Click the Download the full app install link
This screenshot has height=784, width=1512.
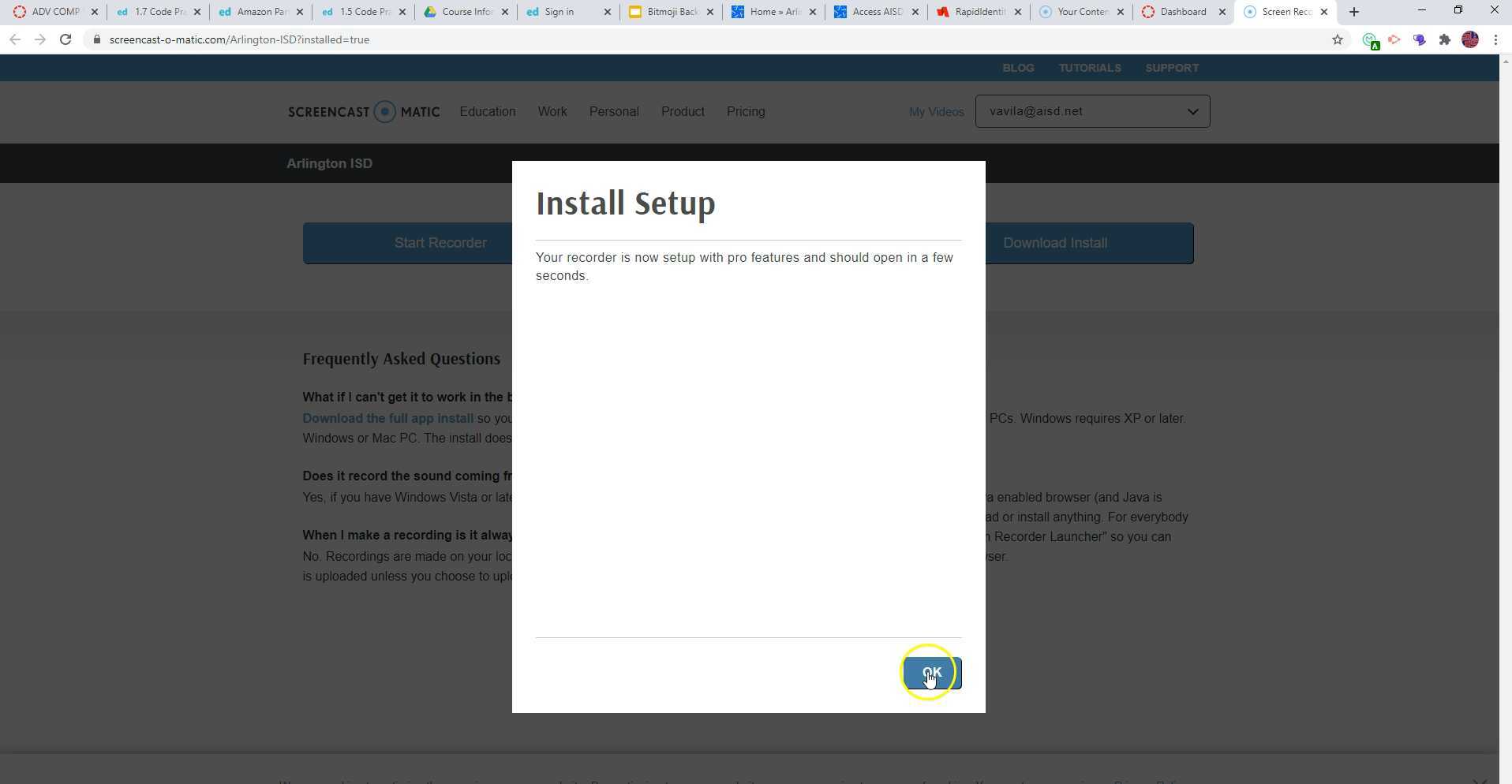[387, 418]
